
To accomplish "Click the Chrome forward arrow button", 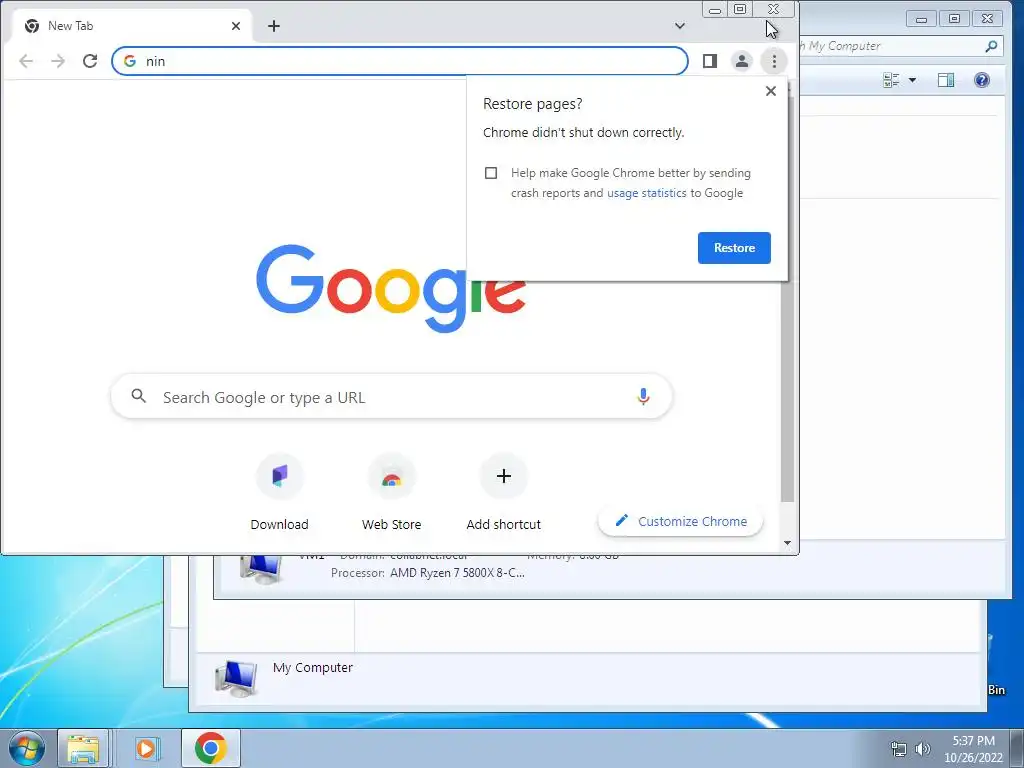I will pos(58,61).
